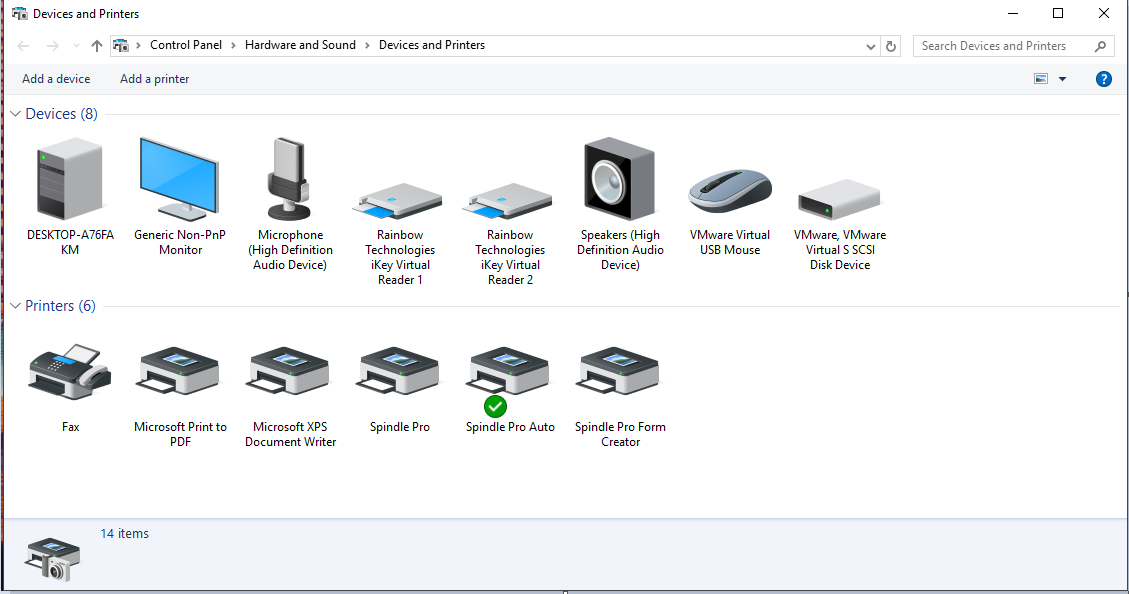
Task: Select the Spindle Pro printer icon
Action: [399, 372]
